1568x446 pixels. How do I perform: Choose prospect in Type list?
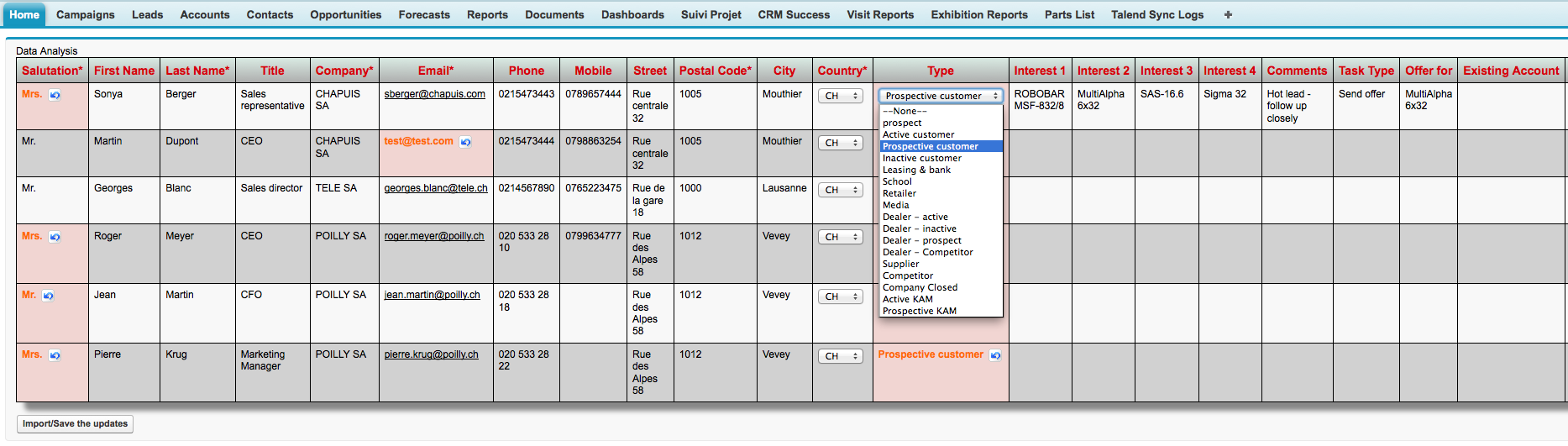[941, 123]
